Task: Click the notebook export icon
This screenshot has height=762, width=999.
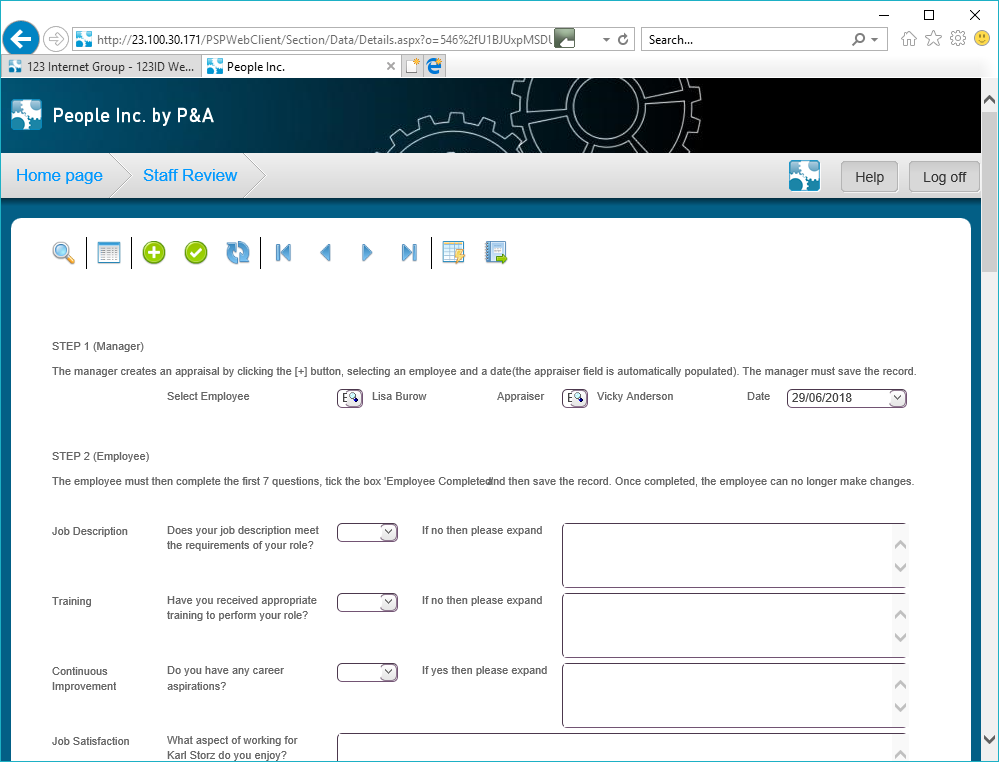Action: (496, 253)
